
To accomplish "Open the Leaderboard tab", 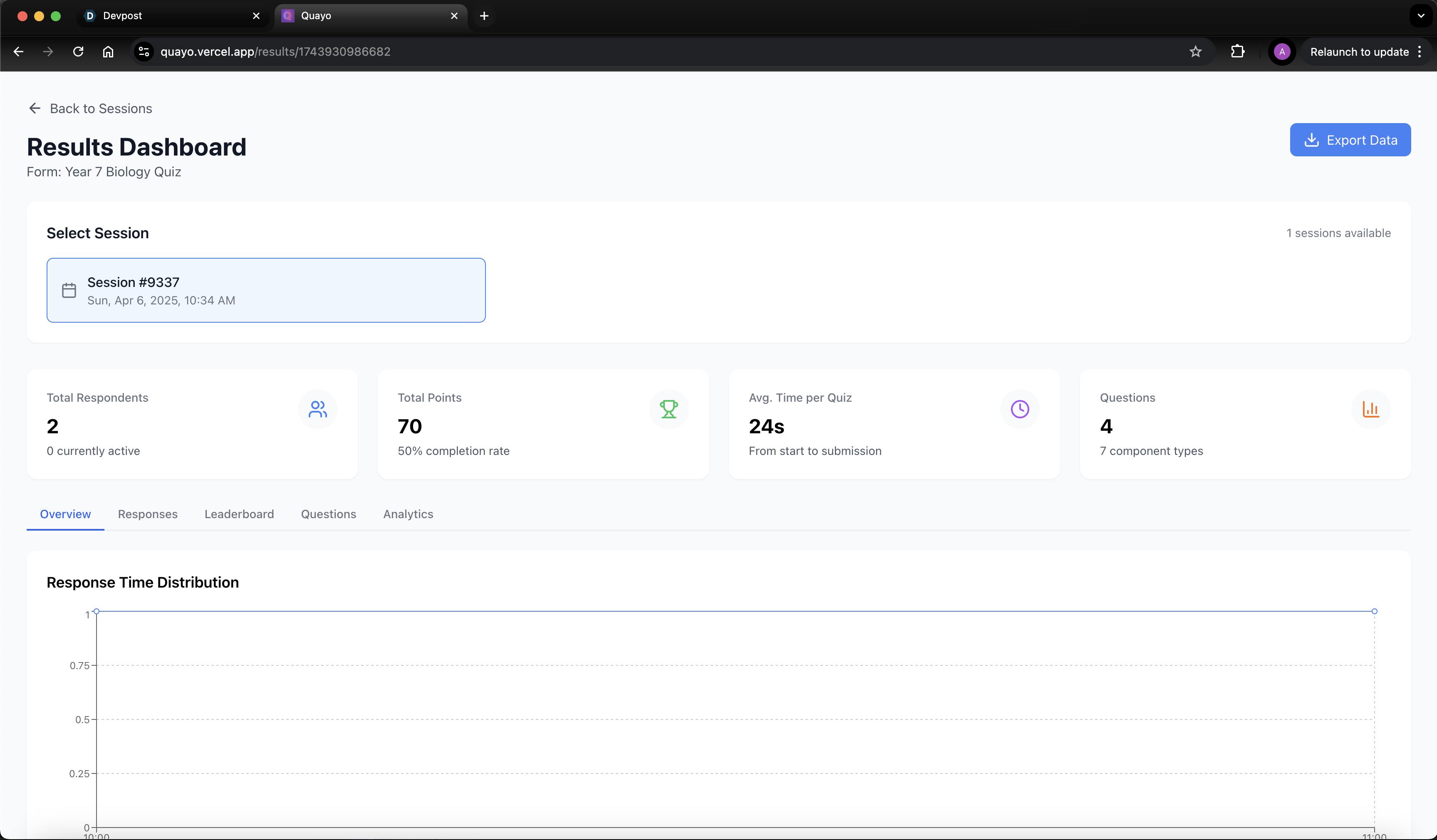I will [239, 514].
